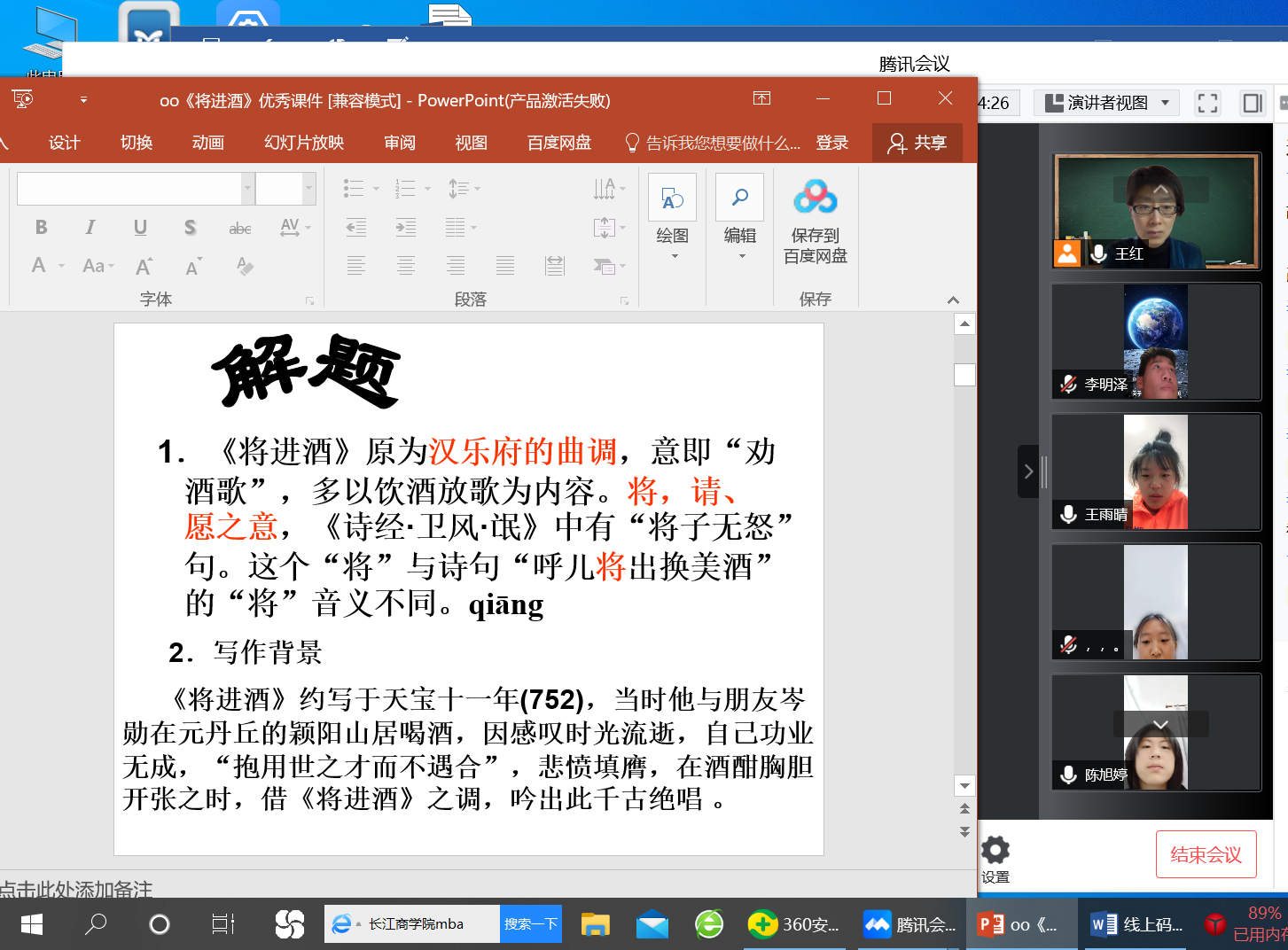Select the Italic formatting icon
1288x950 pixels.
[90, 227]
